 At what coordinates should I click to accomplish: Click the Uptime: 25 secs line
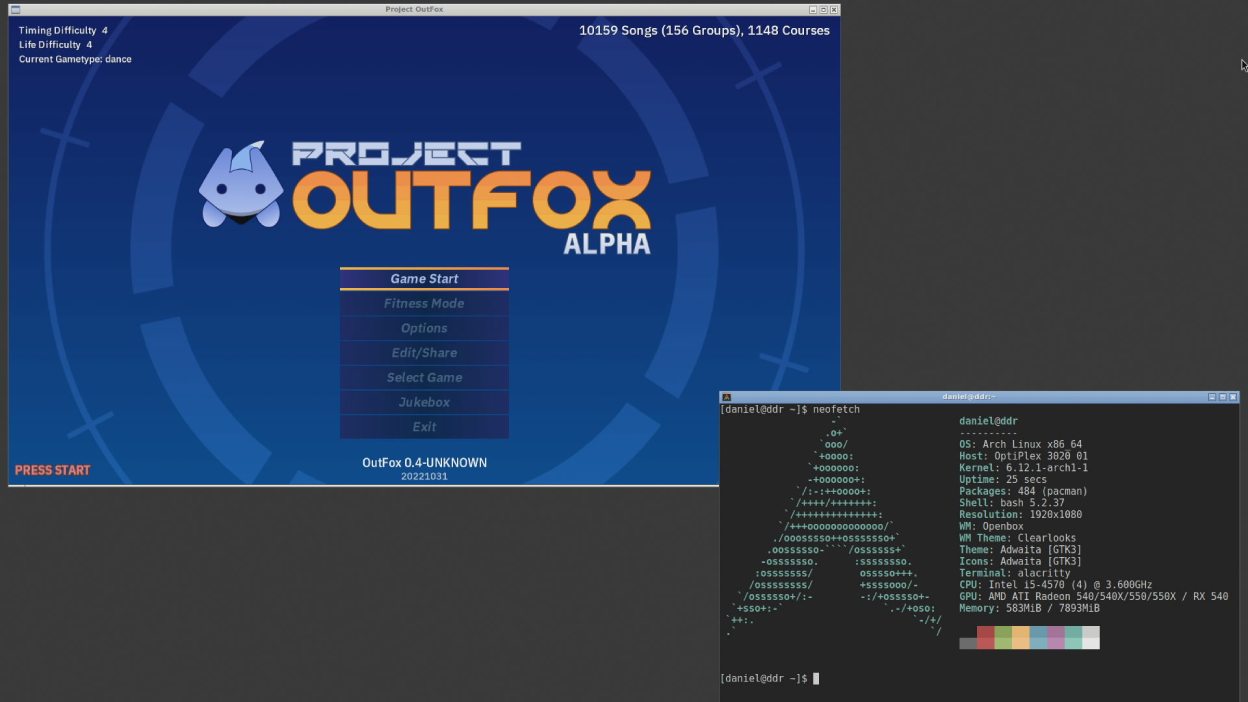pyautogui.click(x=1003, y=480)
